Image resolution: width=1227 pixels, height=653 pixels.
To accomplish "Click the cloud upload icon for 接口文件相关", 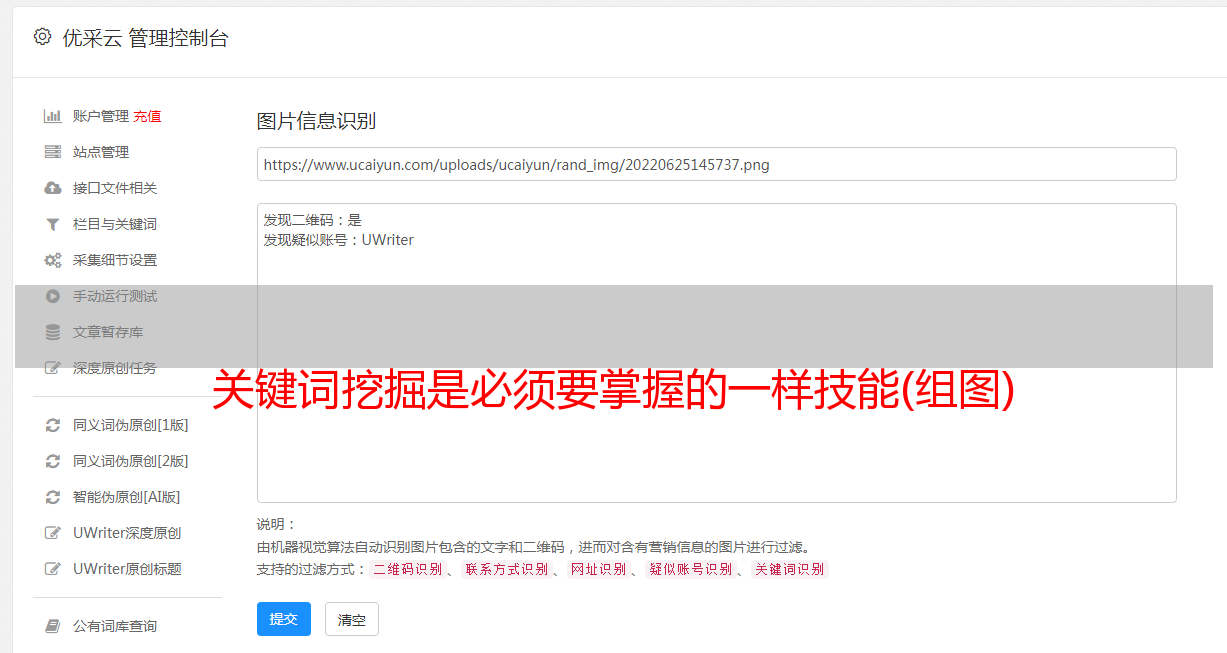I will point(53,188).
